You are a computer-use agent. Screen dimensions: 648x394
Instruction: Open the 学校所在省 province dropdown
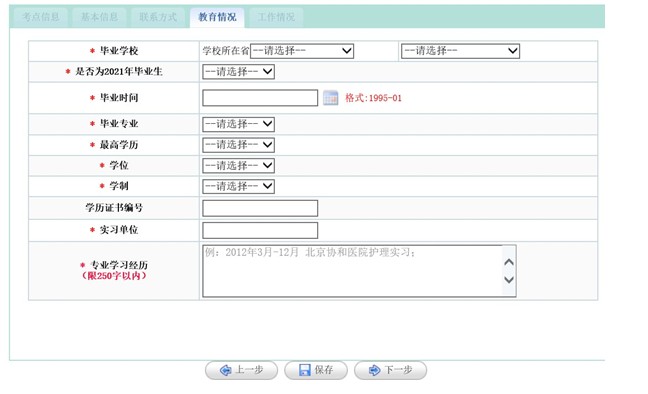click(302, 51)
